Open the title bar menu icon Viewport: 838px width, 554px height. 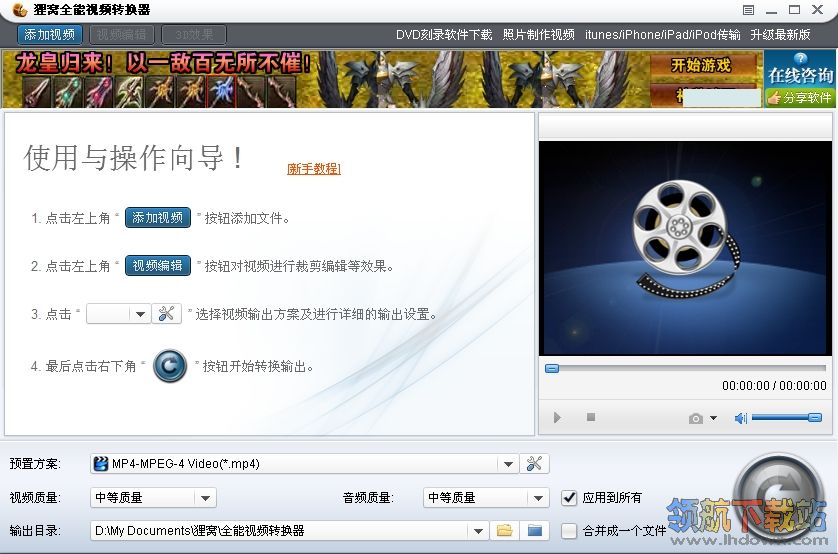tap(748, 10)
